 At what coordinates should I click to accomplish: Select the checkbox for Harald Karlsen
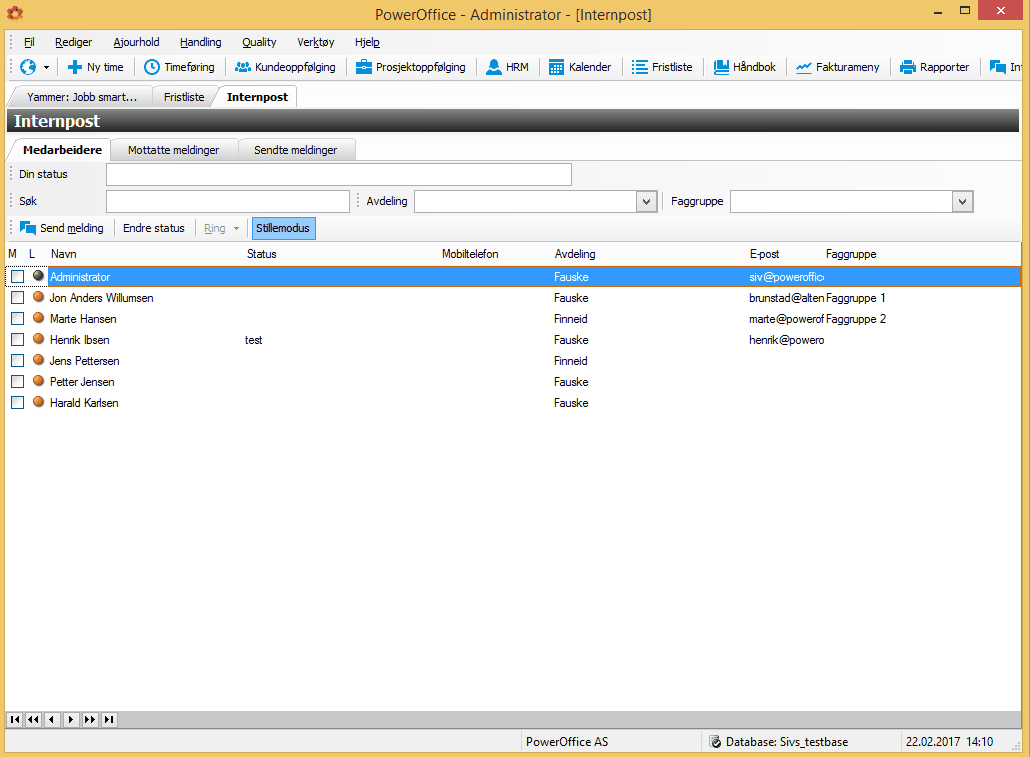click(x=18, y=403)
